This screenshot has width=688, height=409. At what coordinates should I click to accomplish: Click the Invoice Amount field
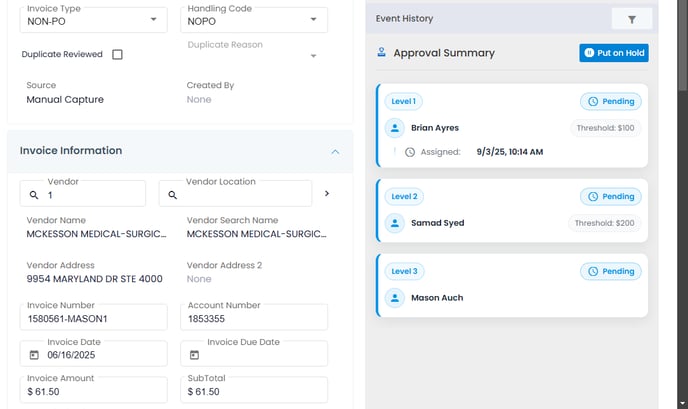pyautogui.click(x=94, y=391)
